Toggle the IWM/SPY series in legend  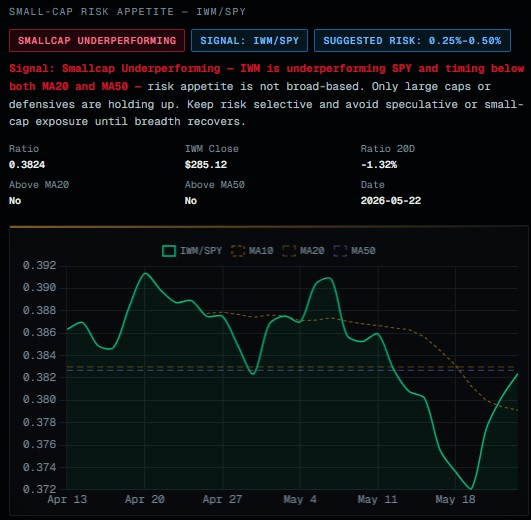click(x=192, y=251)
